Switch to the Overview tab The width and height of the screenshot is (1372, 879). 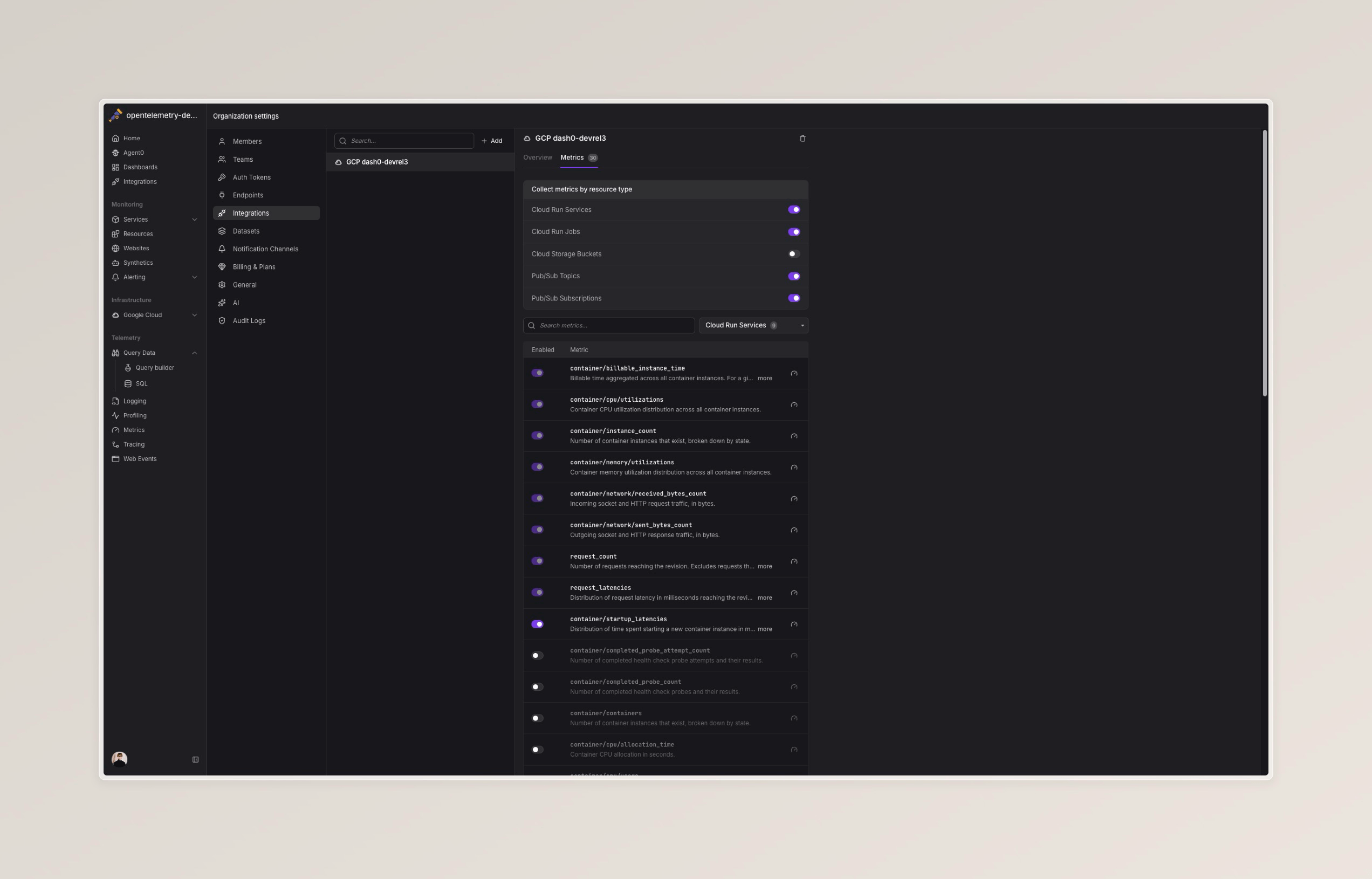[x=538, y=157]
